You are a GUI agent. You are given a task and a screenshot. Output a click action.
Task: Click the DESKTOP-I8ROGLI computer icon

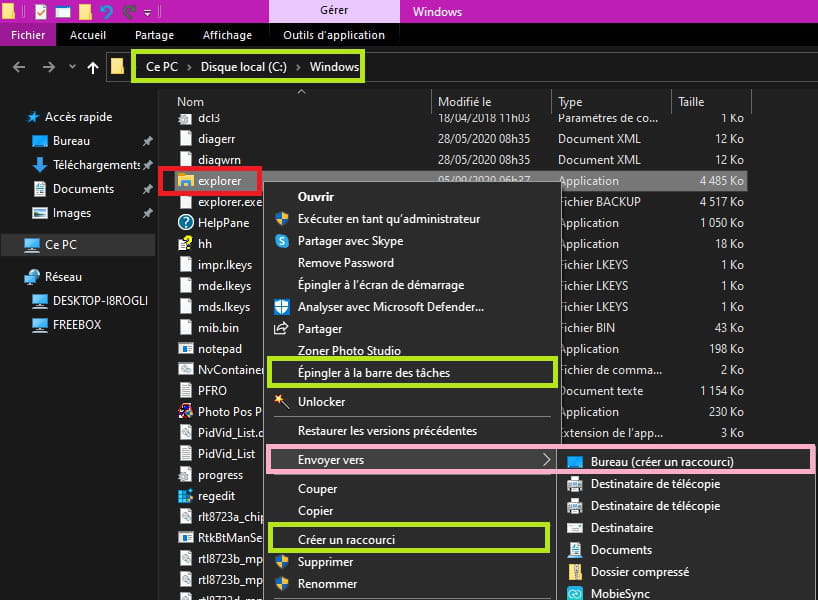pyautogui.click(x=40, y=301)
